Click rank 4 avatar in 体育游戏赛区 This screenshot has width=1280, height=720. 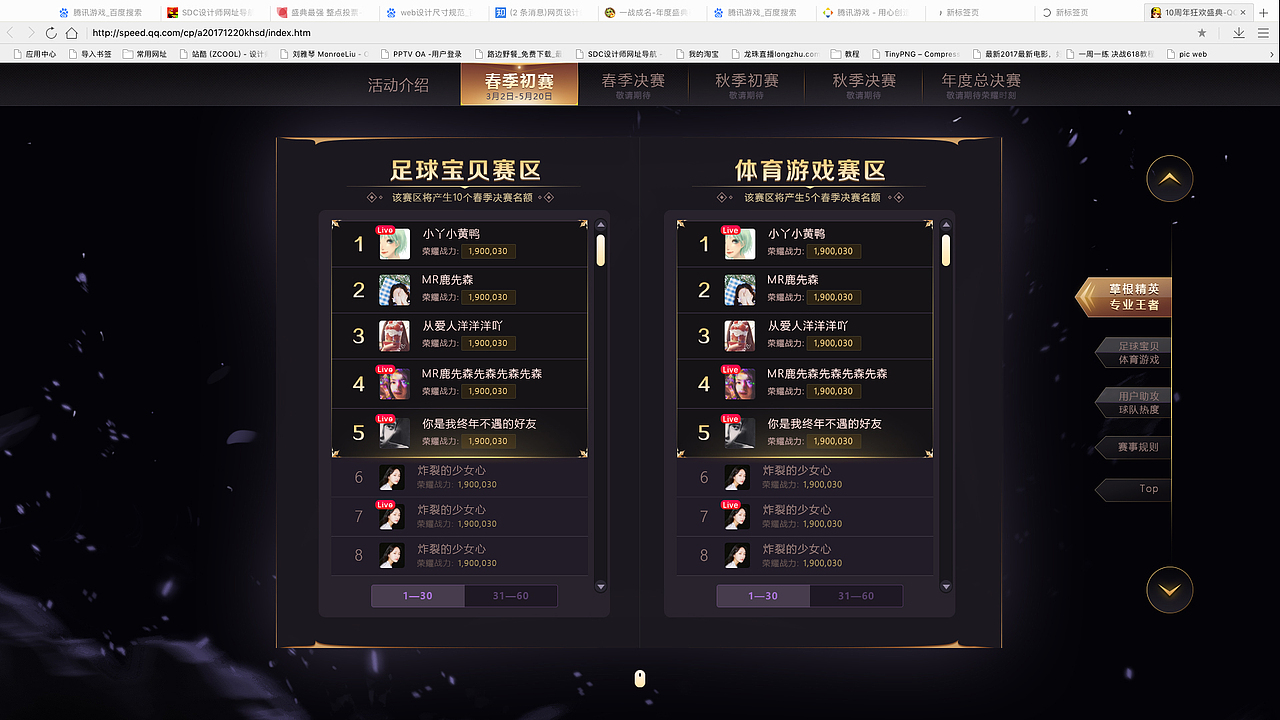[740, 384]
